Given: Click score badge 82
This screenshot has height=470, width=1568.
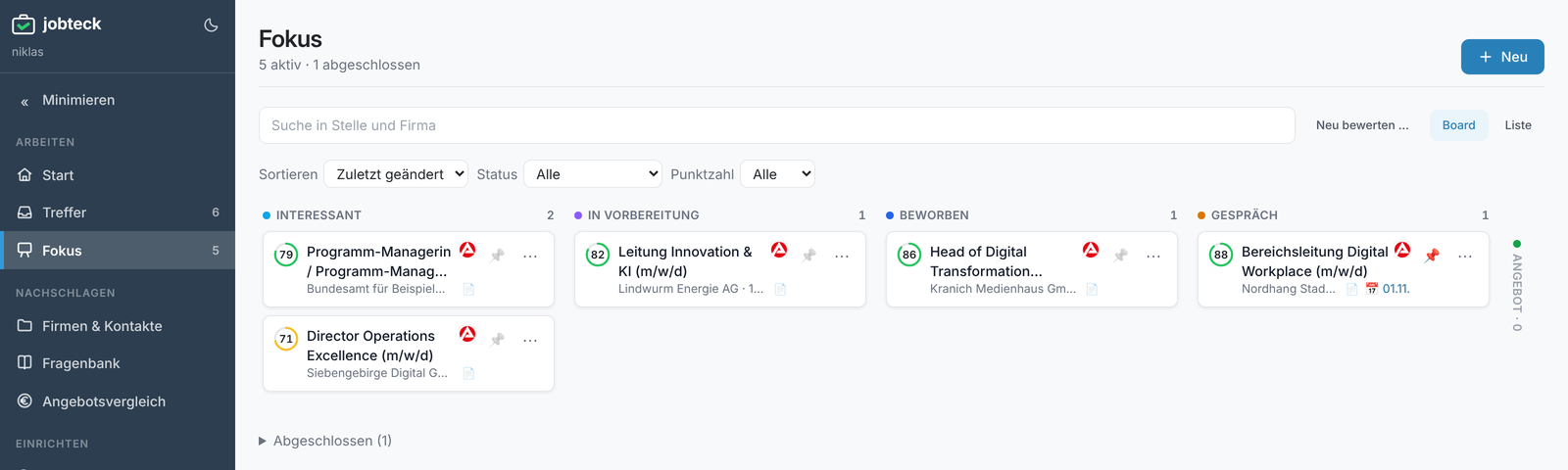Looking at the screenshot, I should point(598,255).
